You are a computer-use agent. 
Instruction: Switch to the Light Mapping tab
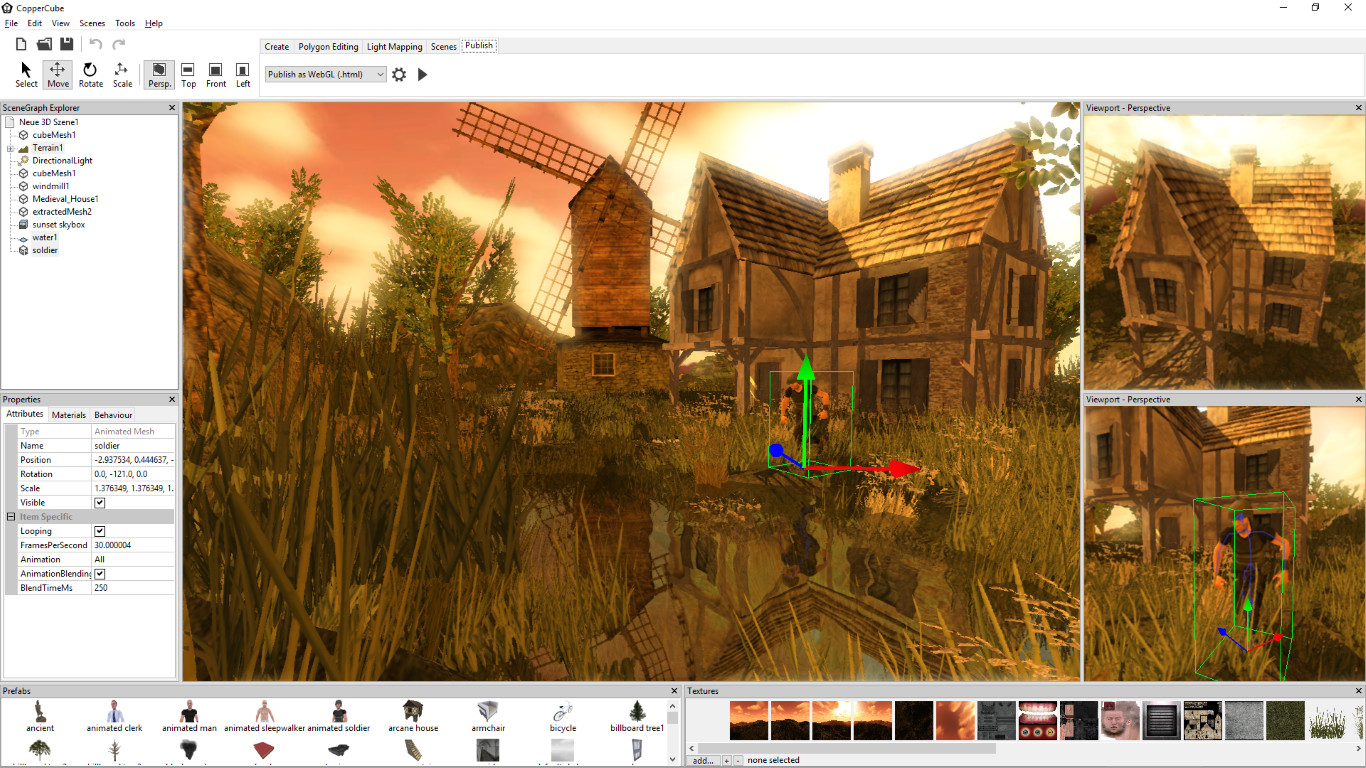[394, 46]
